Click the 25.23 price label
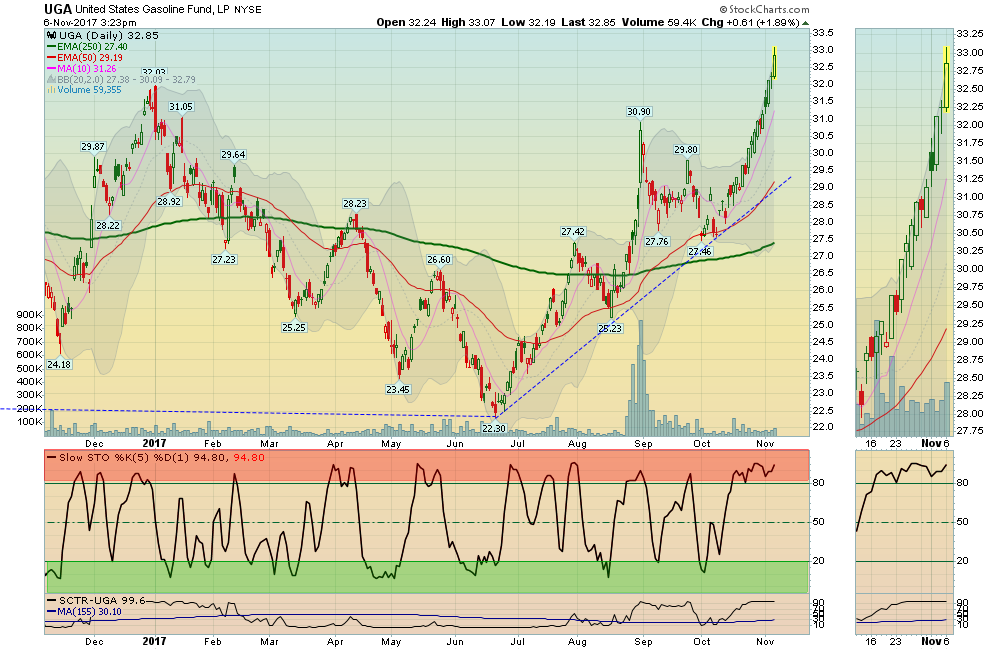Screen dimensions: 1000x650 (610, 328)
